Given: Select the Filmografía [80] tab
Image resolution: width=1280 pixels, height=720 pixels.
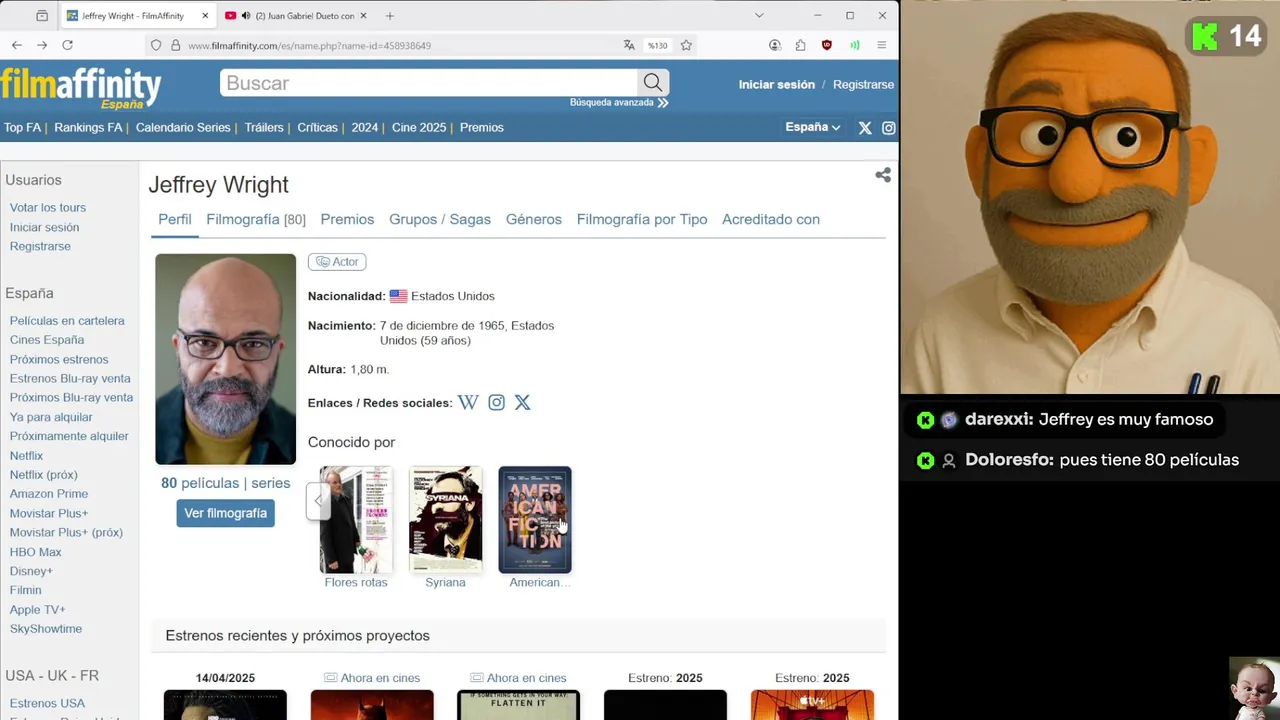Looking at the screenshot, I should (256, 219).
